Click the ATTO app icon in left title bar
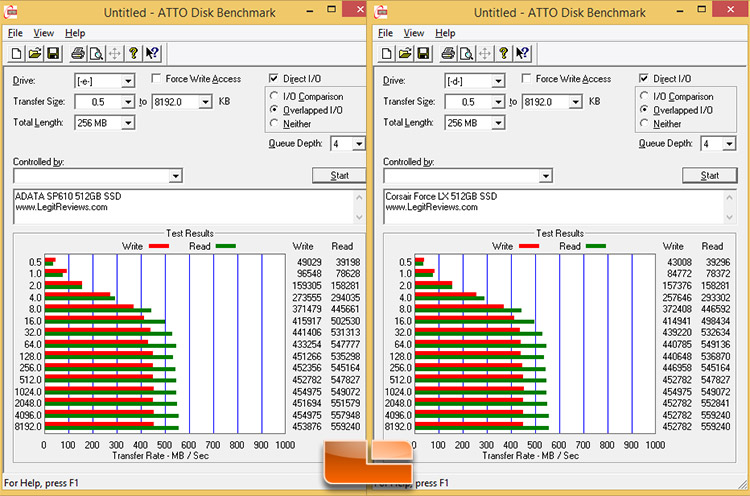750x496 pixels. click(10, 12)
